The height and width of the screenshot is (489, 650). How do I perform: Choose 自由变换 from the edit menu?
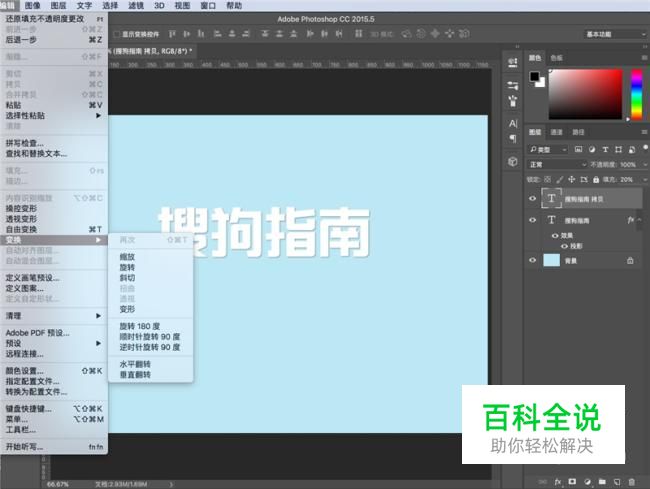click(53, 229)
